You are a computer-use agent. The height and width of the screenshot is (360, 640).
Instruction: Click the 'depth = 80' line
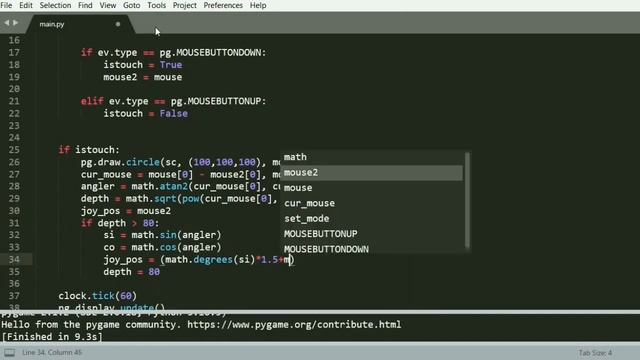pyautogui.click(x=131, y=272)
